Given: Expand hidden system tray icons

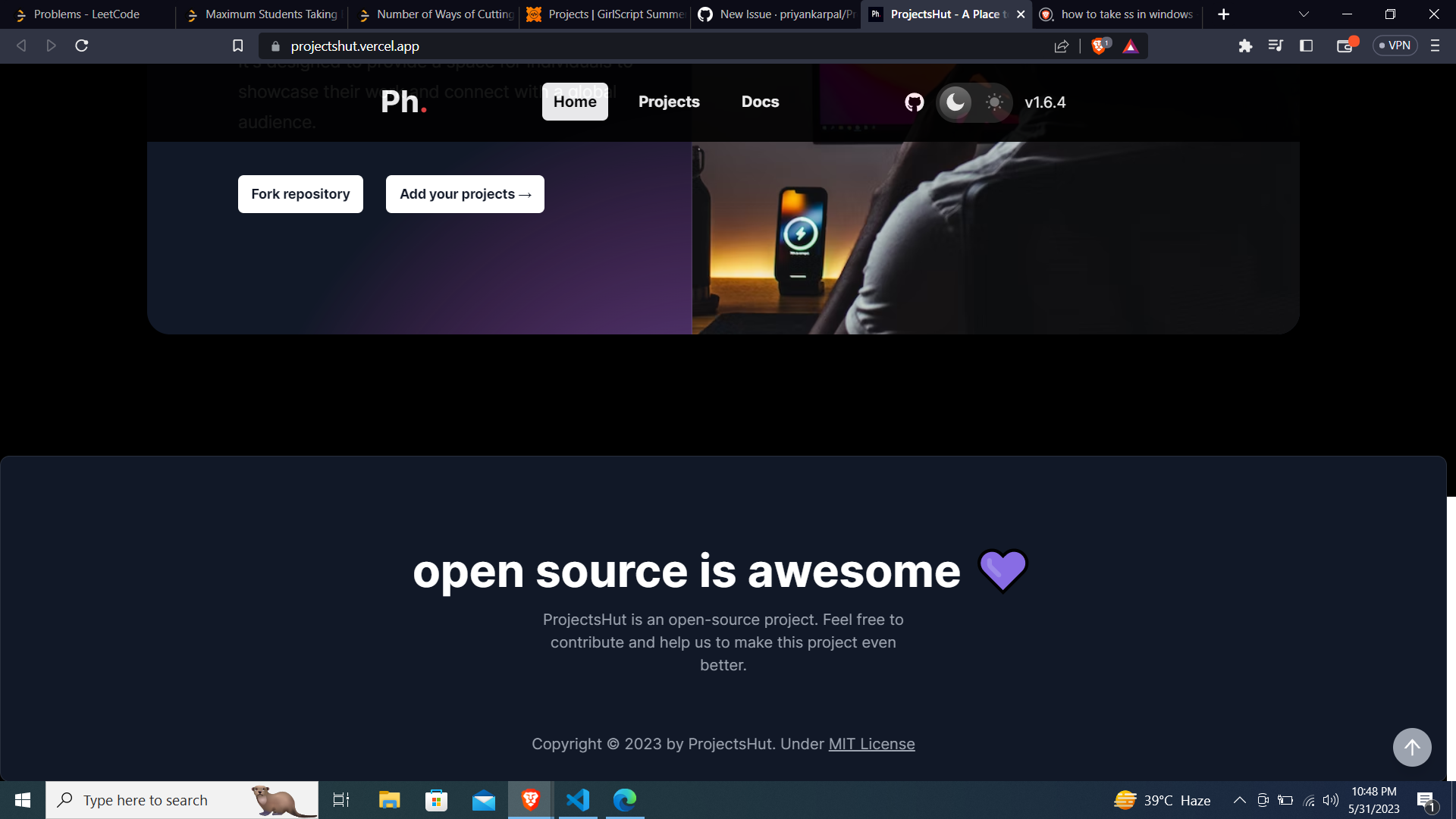Looking at the screenshot, I should coord(1238,799).
